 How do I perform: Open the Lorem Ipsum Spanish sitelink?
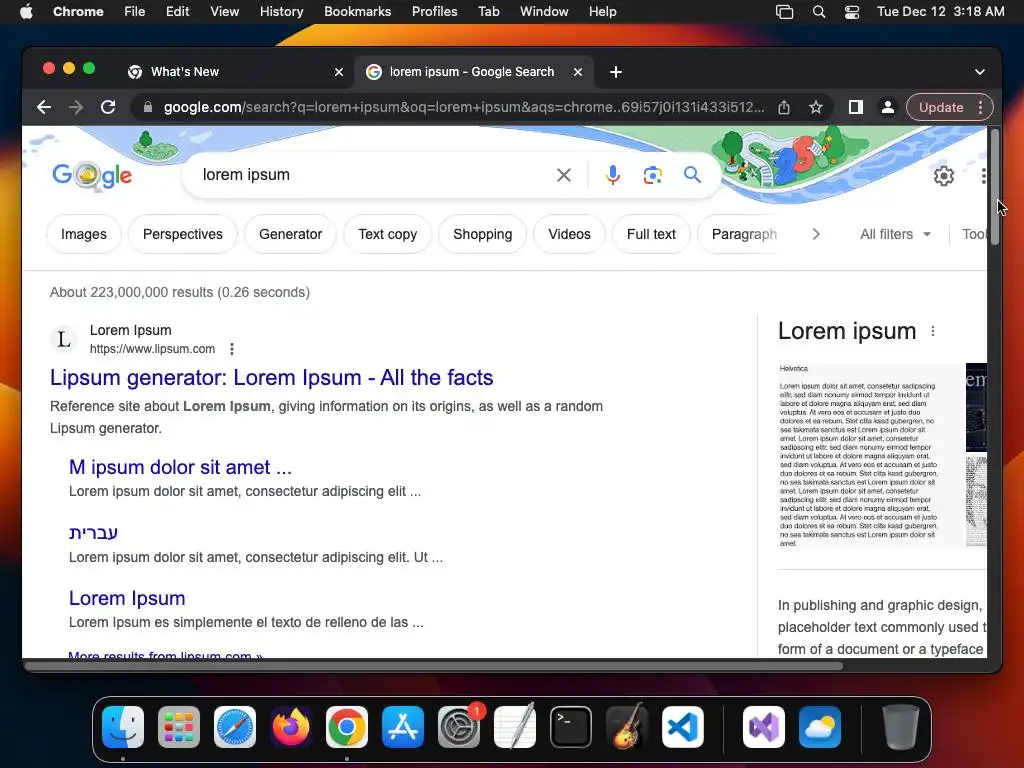pos(127,598)
